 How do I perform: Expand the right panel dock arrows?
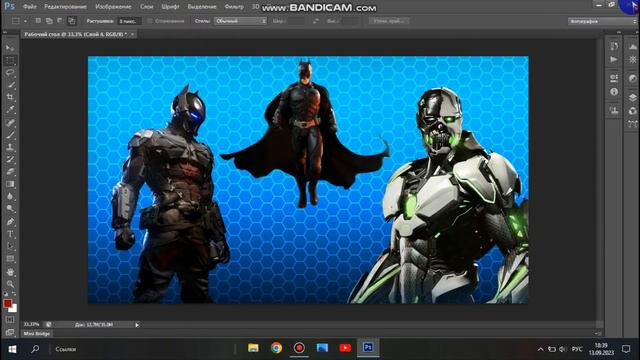pos(619,32)
